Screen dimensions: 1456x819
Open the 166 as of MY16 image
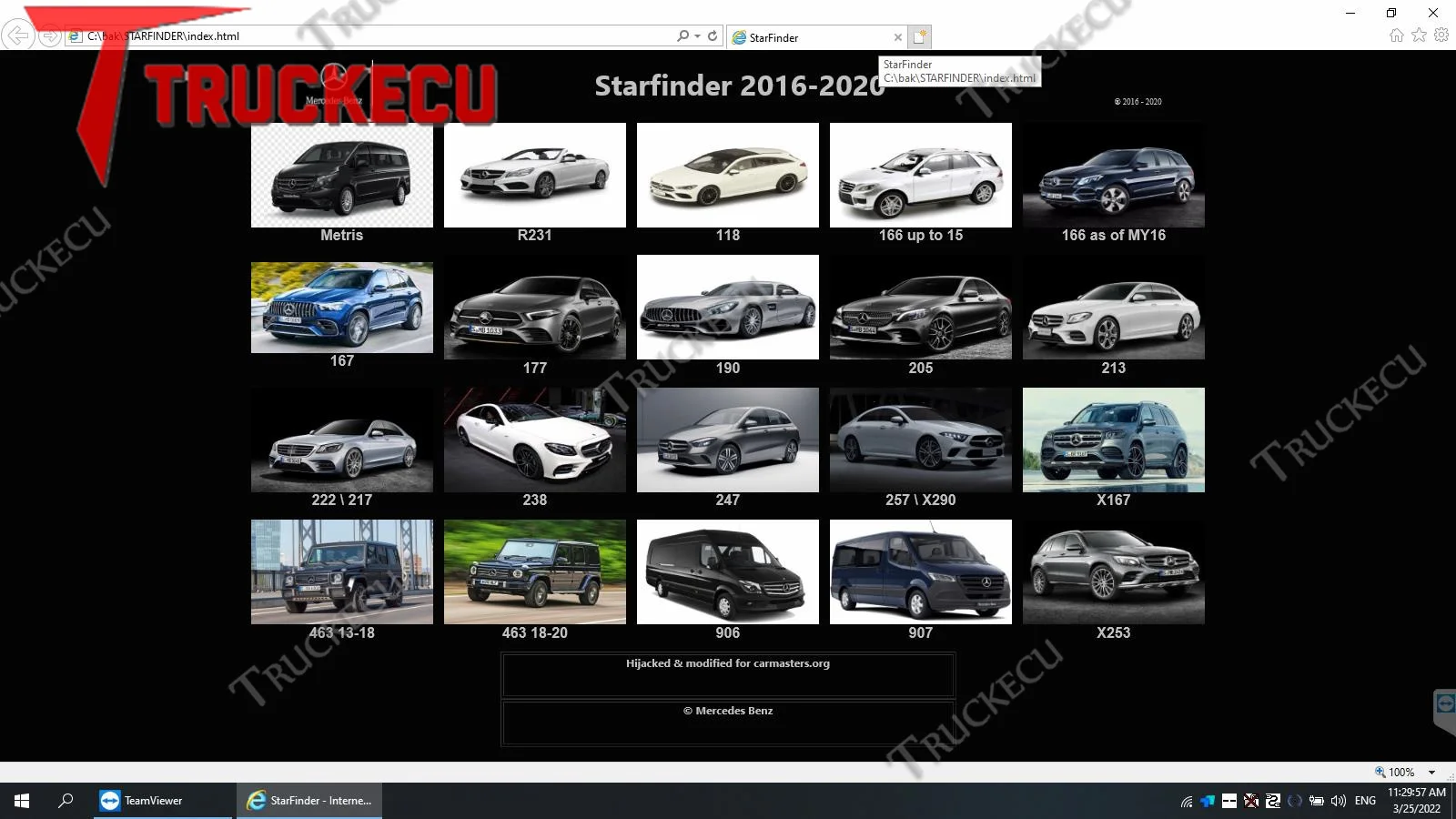click(x=1114, y=175)
